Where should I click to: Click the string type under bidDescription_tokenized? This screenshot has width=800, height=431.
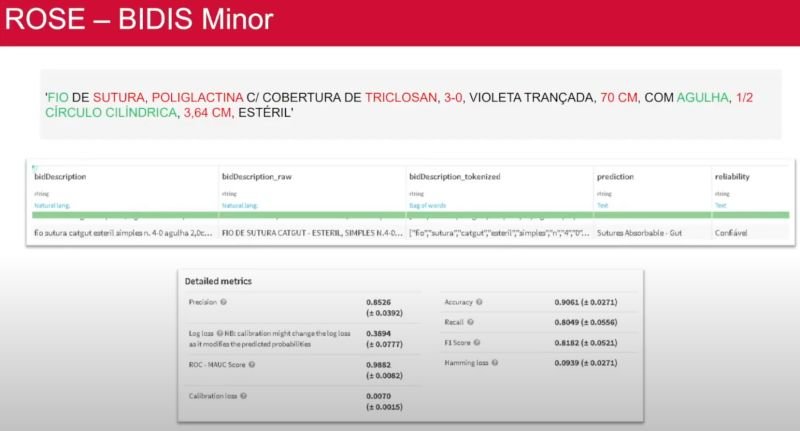click(416, 194)
